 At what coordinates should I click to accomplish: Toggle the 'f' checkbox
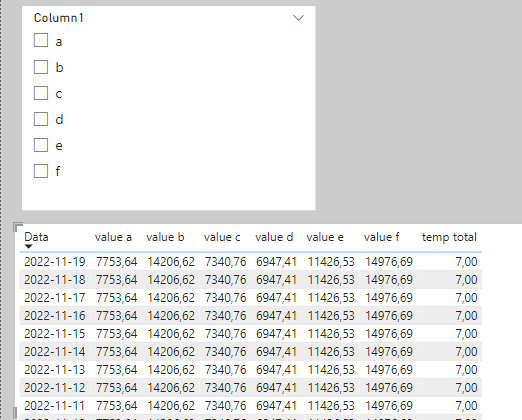(41, 171)
